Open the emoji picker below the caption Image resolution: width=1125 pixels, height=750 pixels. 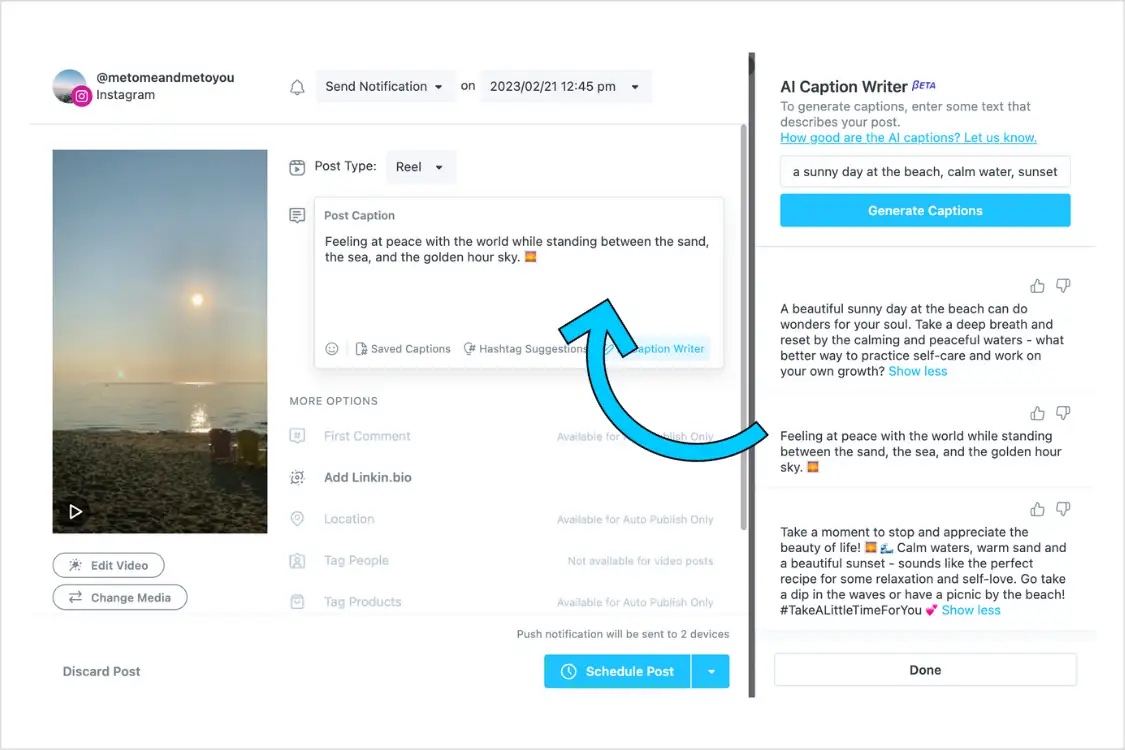coord(331,348)
